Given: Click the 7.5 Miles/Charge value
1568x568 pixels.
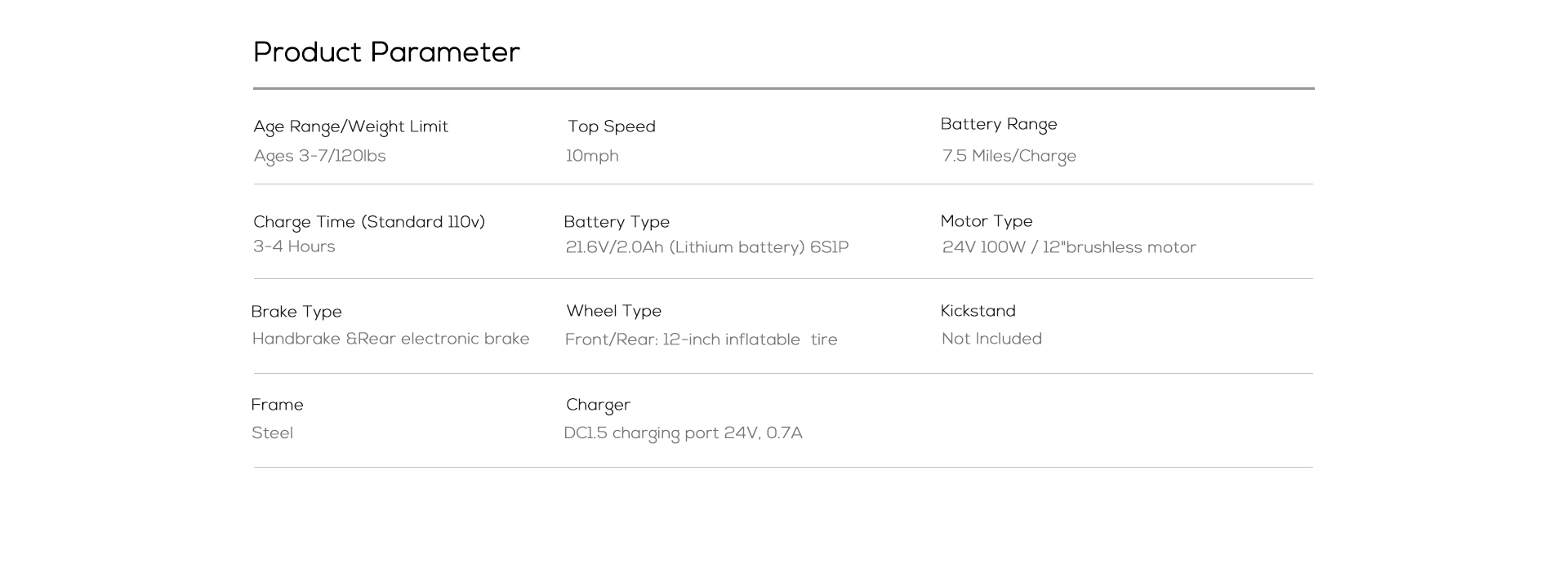Looking at the screenshot, I should [1009, 156].
